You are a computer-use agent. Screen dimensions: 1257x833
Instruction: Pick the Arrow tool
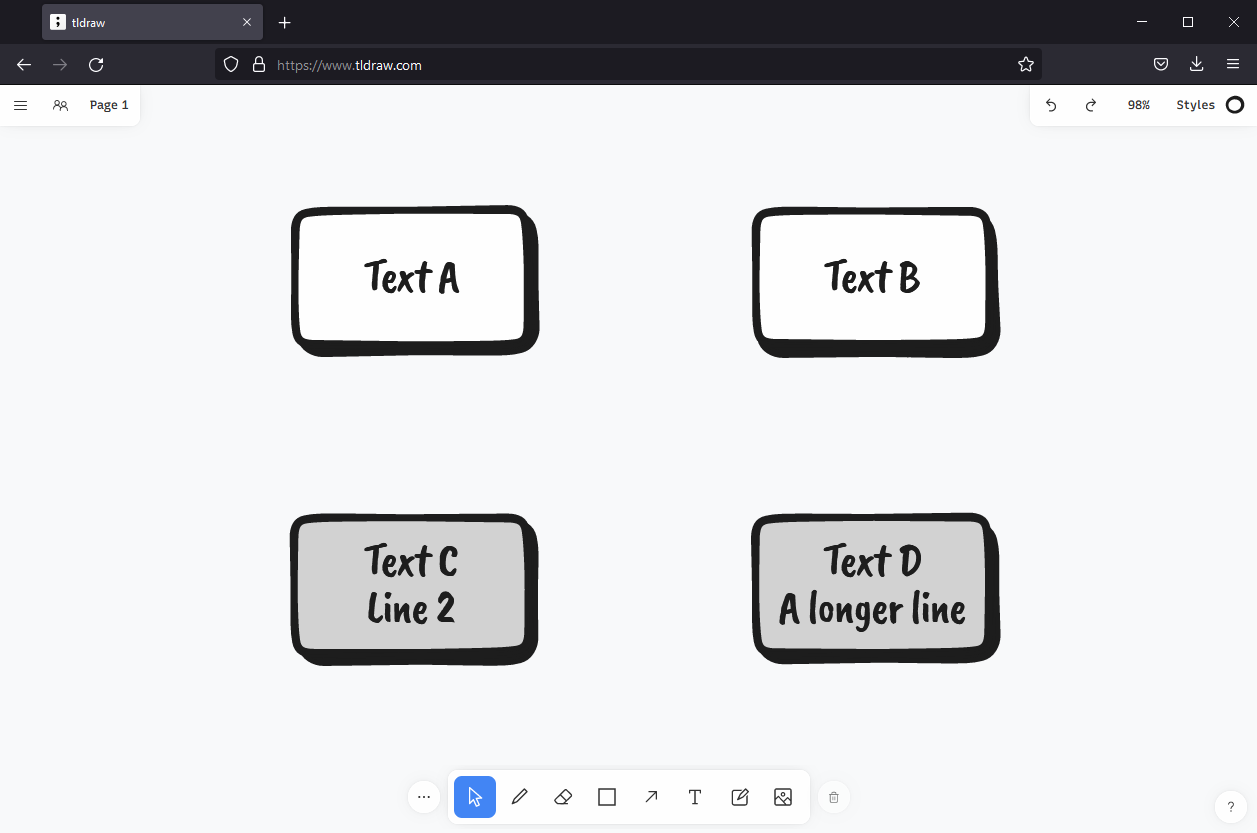coord(650,797)
